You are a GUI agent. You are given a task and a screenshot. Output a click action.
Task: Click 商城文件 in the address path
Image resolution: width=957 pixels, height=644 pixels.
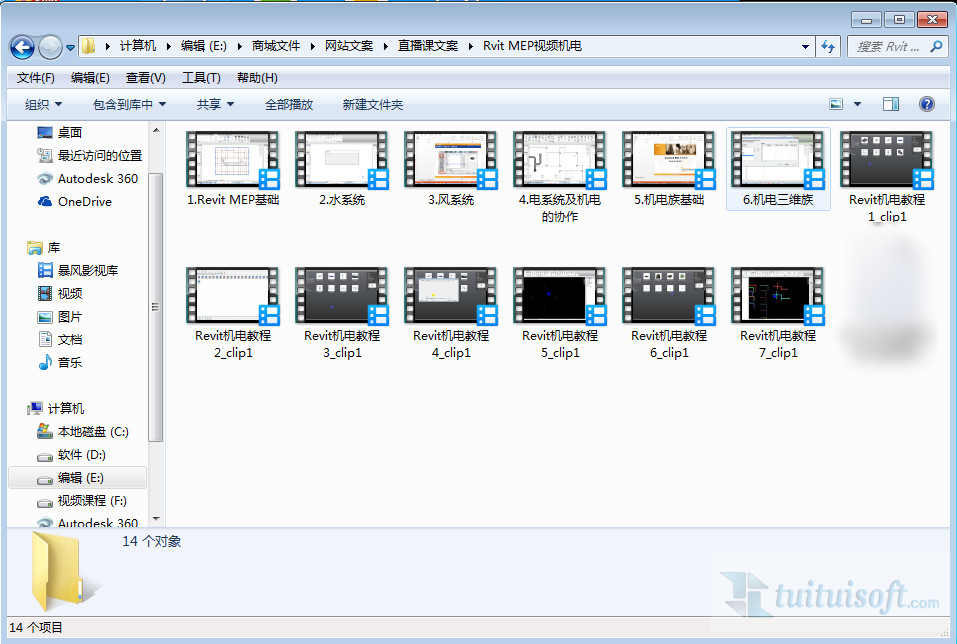pyautogui.click(x=275, y=46)
